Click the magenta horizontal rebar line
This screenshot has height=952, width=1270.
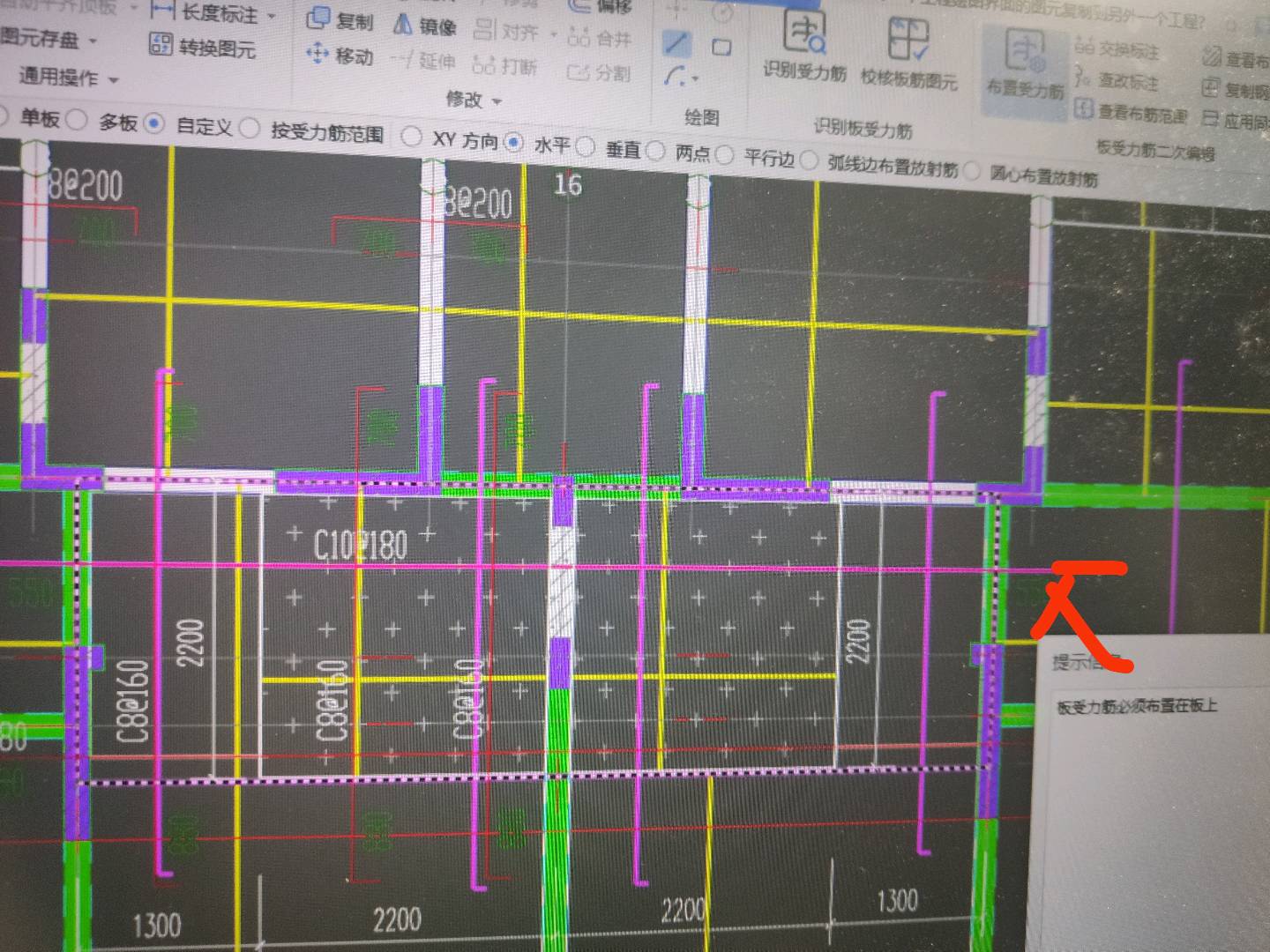(x=529, y=567)
